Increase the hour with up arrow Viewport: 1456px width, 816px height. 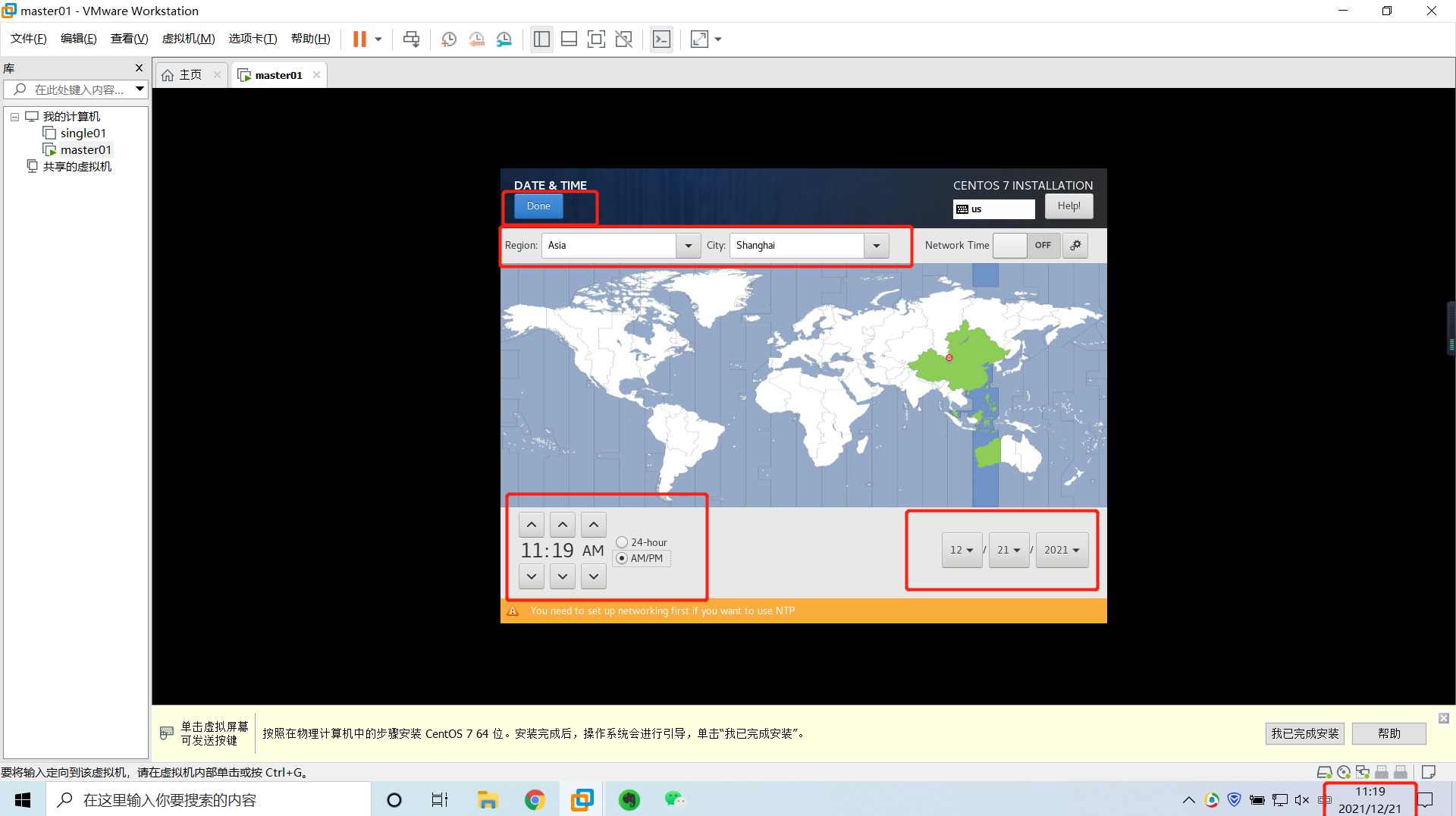532,525
